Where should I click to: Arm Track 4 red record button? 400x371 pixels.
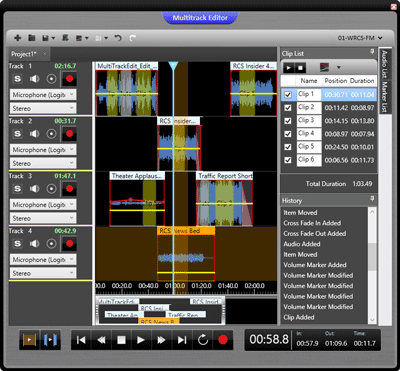tap(69, 244)
